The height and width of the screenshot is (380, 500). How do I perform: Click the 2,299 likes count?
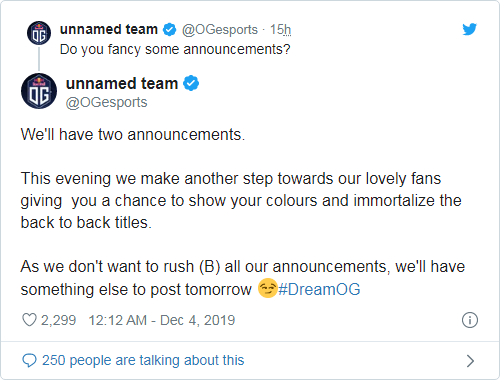click(58, 320)
